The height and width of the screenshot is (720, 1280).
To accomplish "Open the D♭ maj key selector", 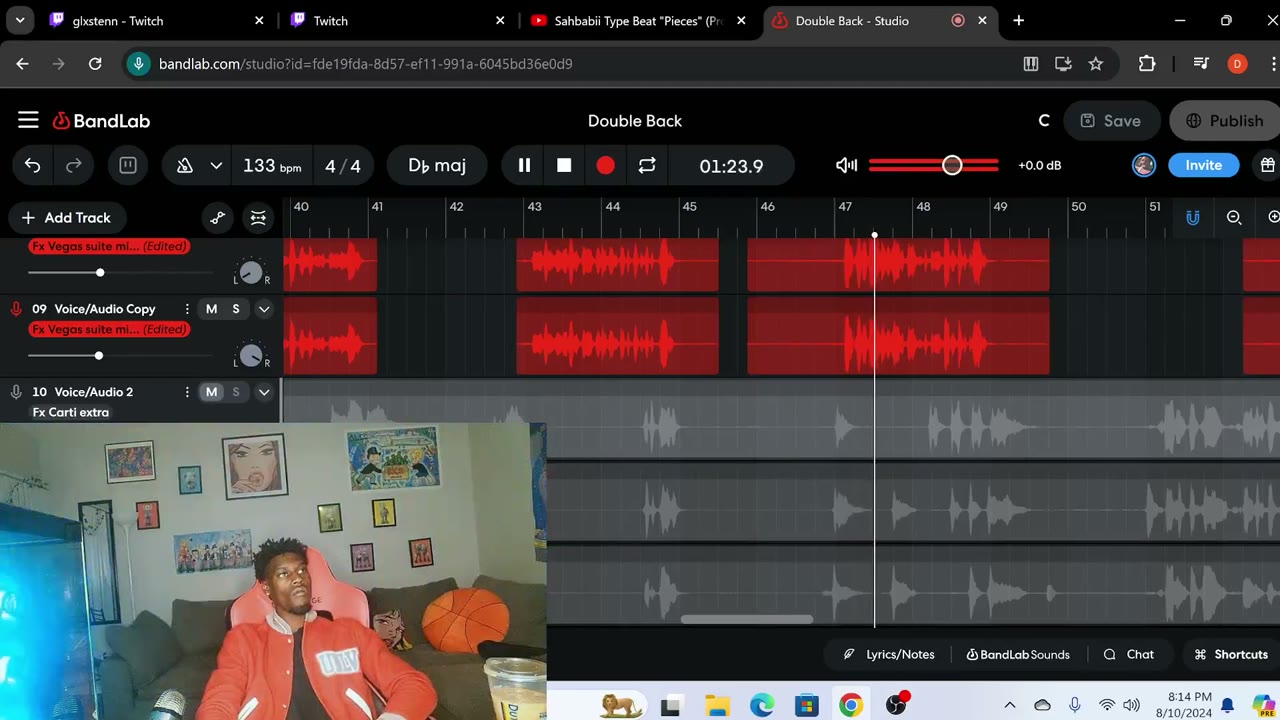I will coord(437,166).
